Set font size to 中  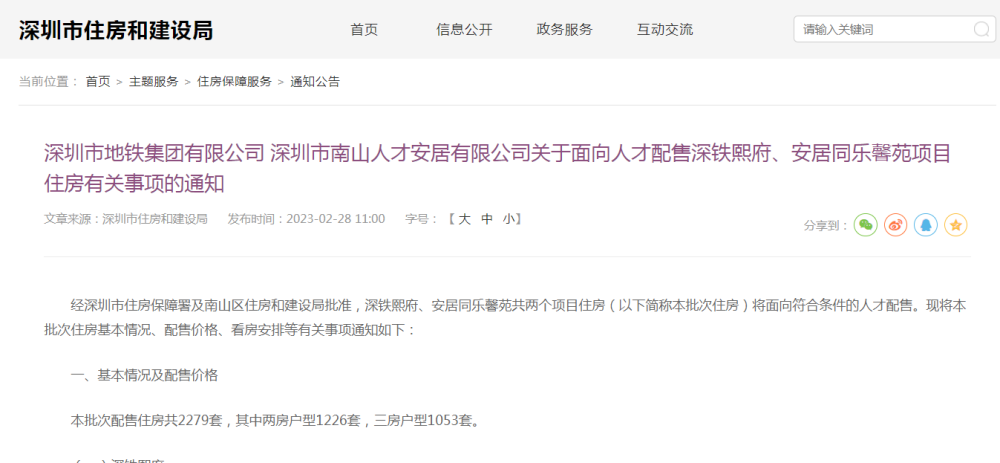click(487, 219)
